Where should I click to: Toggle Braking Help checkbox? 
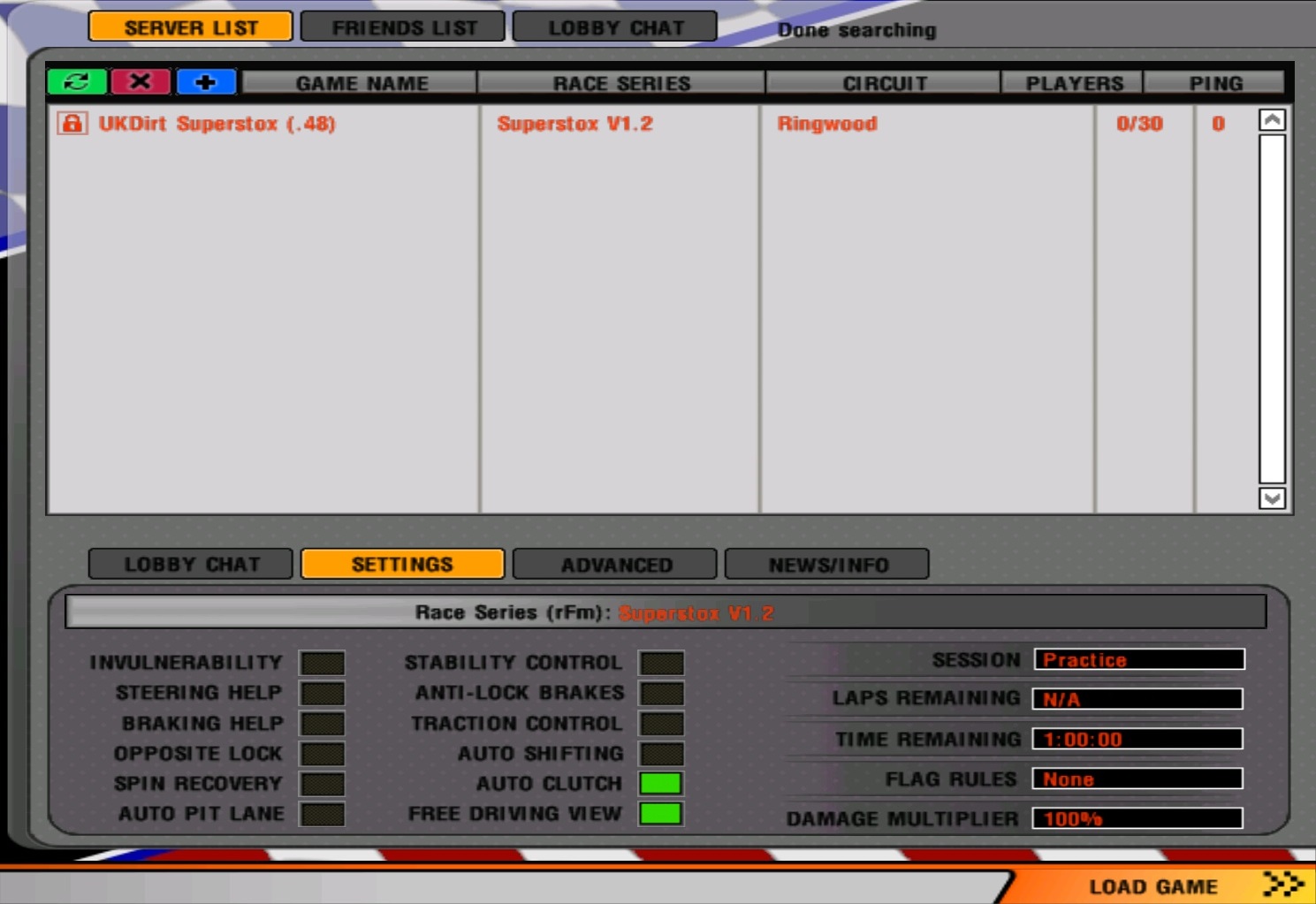[322, 724]
